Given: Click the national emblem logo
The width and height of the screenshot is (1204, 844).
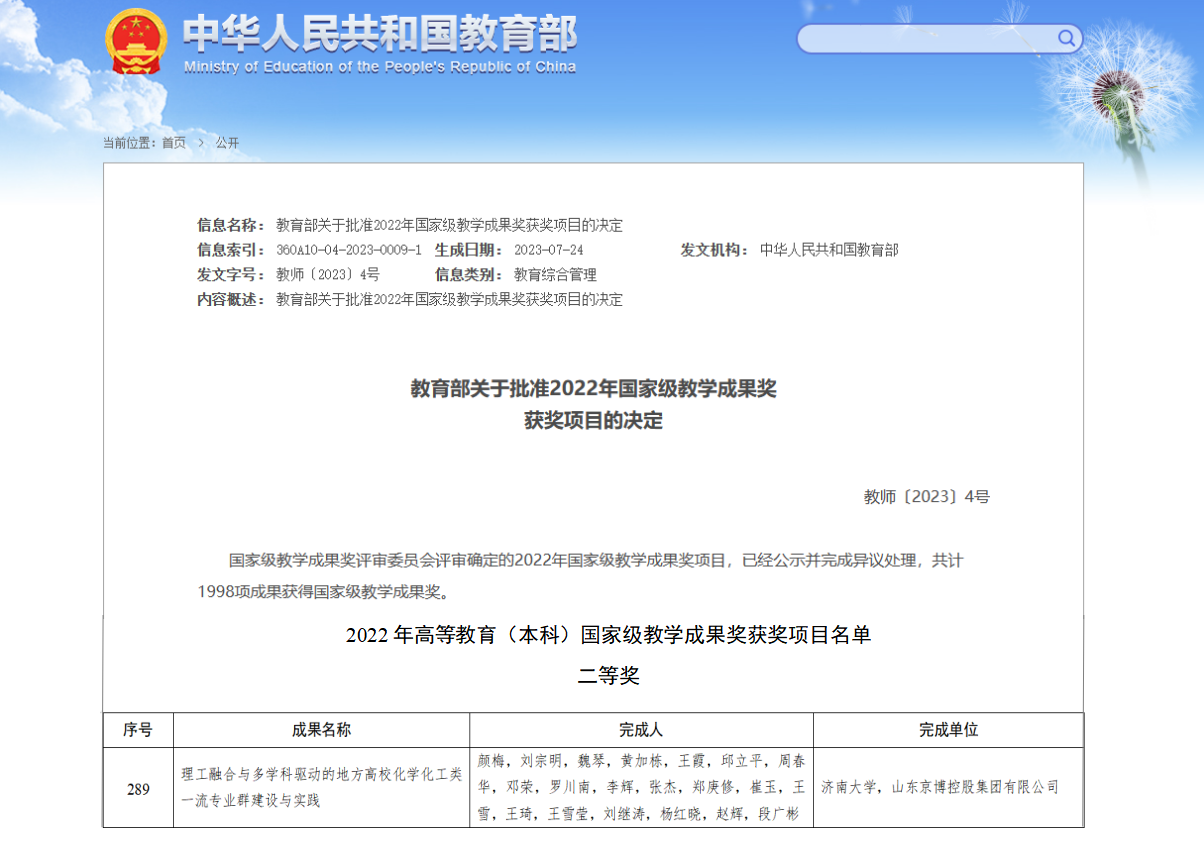Looking at the screenshot, I should pyautogui.click(x=138, y=41).
